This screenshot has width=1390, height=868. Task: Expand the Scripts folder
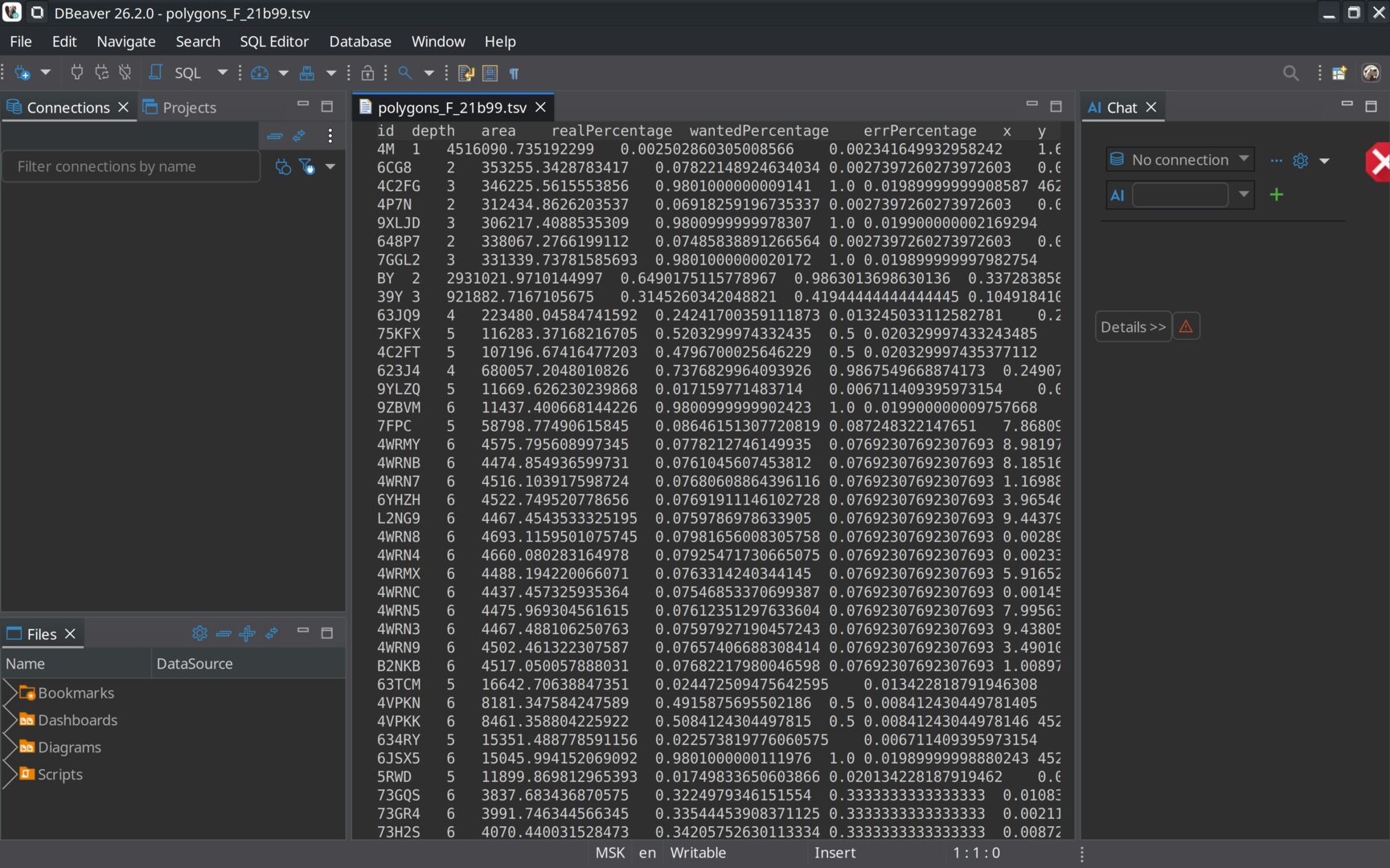(x=10, y=775)
